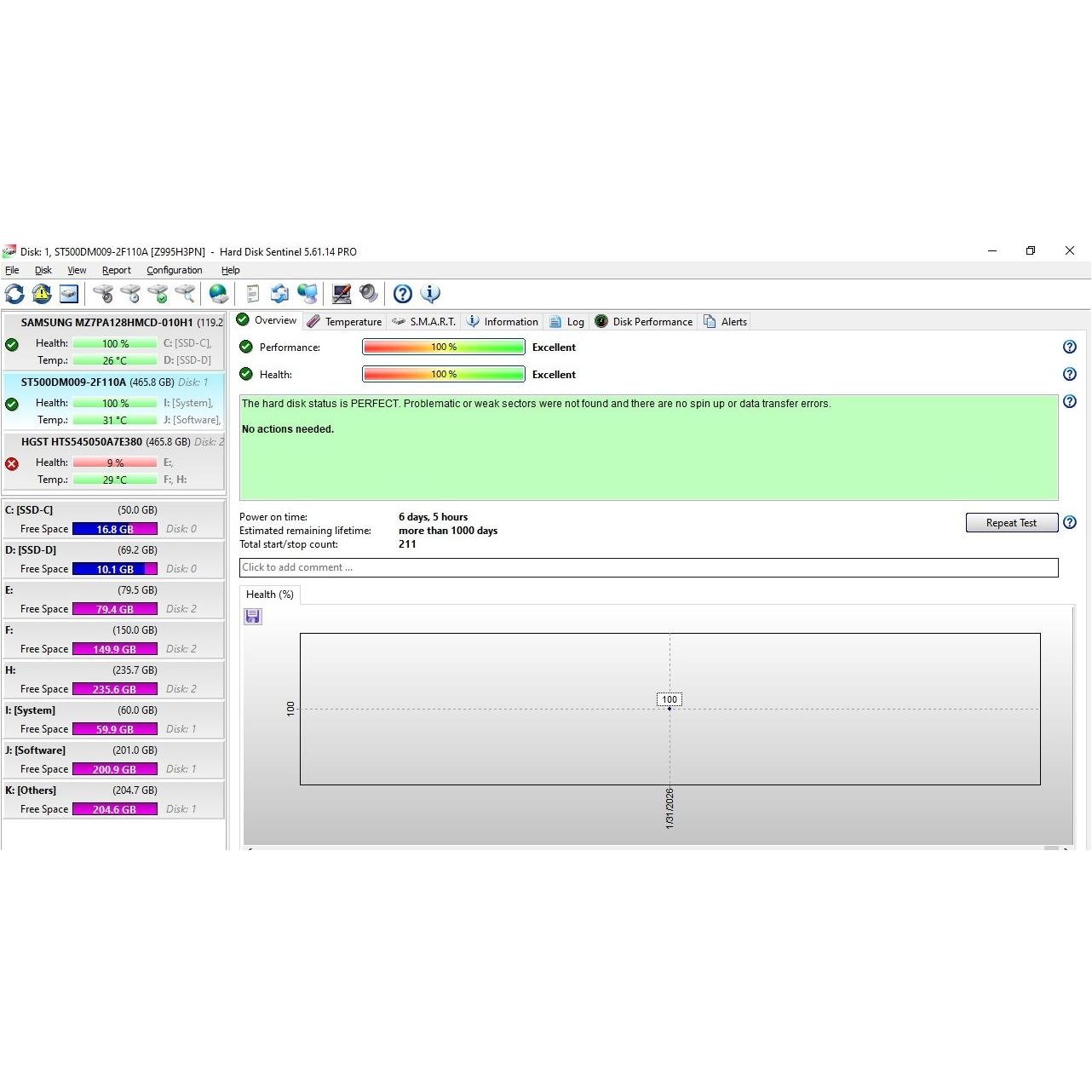Click the info bubble toolbar icon
1092x1092 pixels.
pos(430,294)
